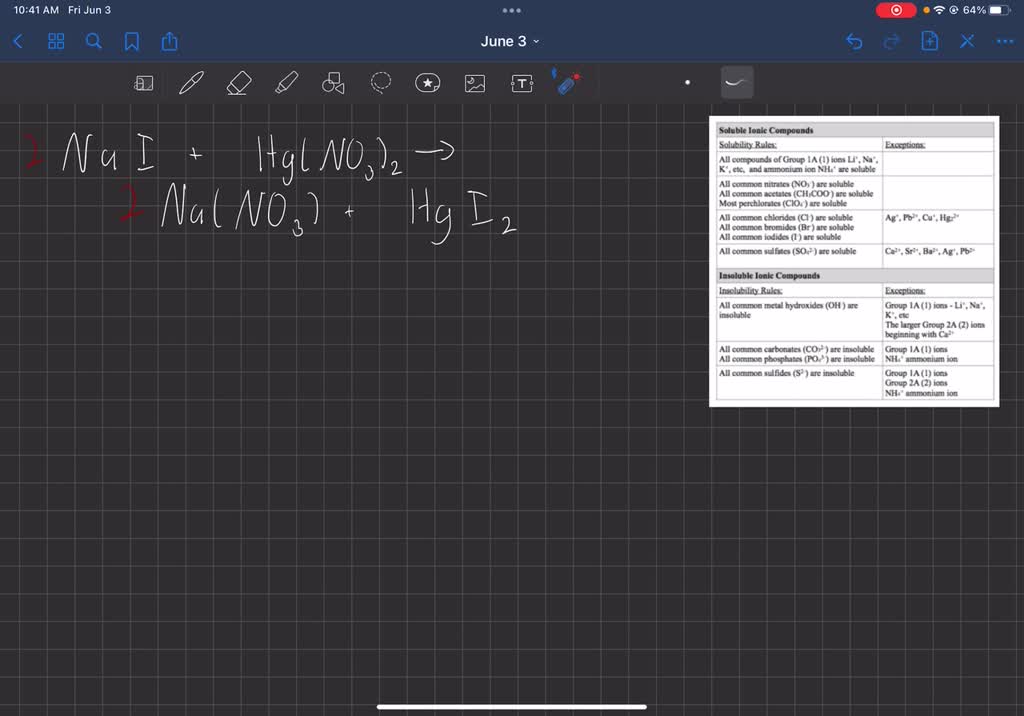Pick the Highlighter tool
This screenshot has width=1024, height=716.
(285, 83)
